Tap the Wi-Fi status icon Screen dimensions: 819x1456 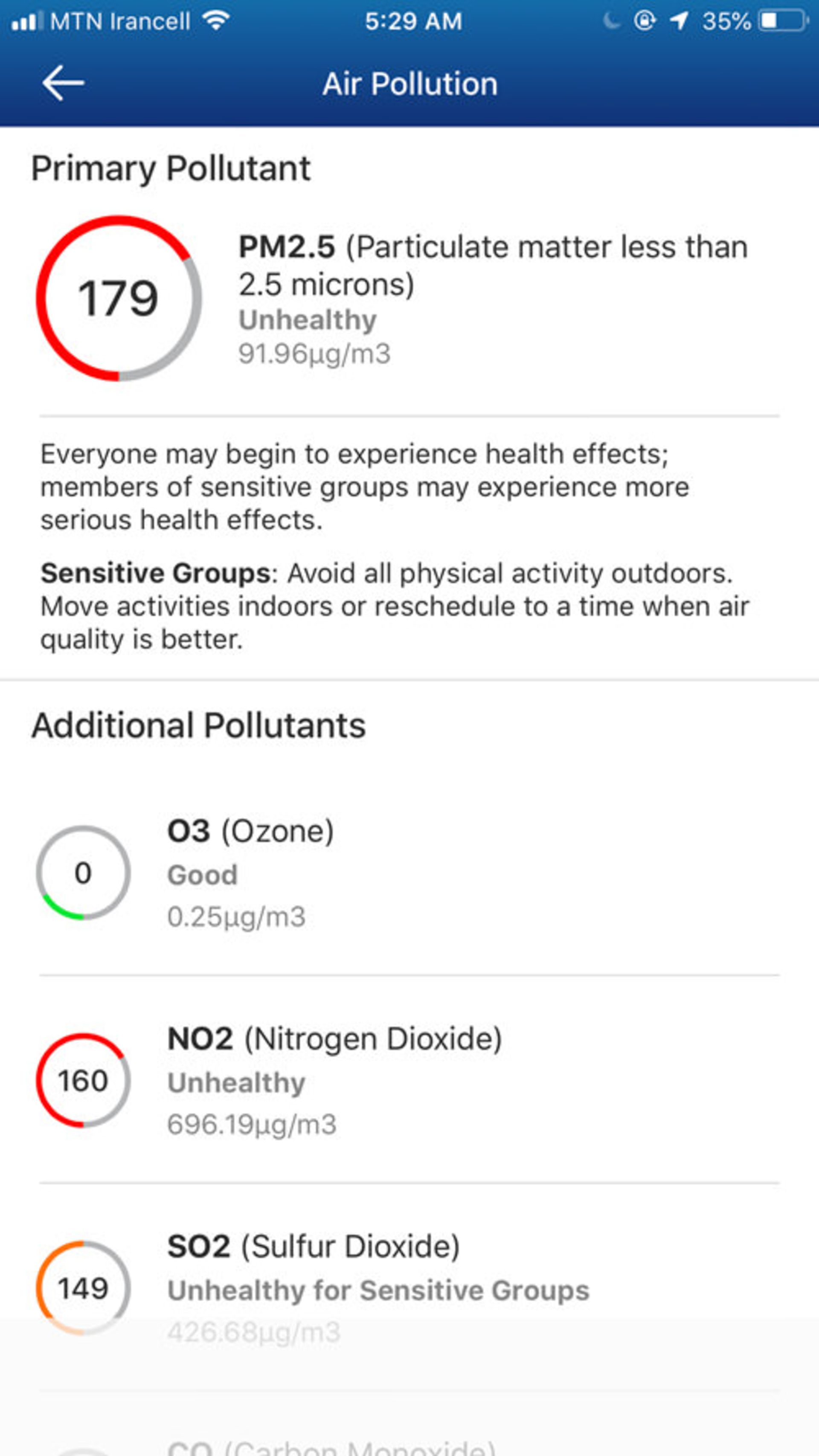click(x=216, y=21)
